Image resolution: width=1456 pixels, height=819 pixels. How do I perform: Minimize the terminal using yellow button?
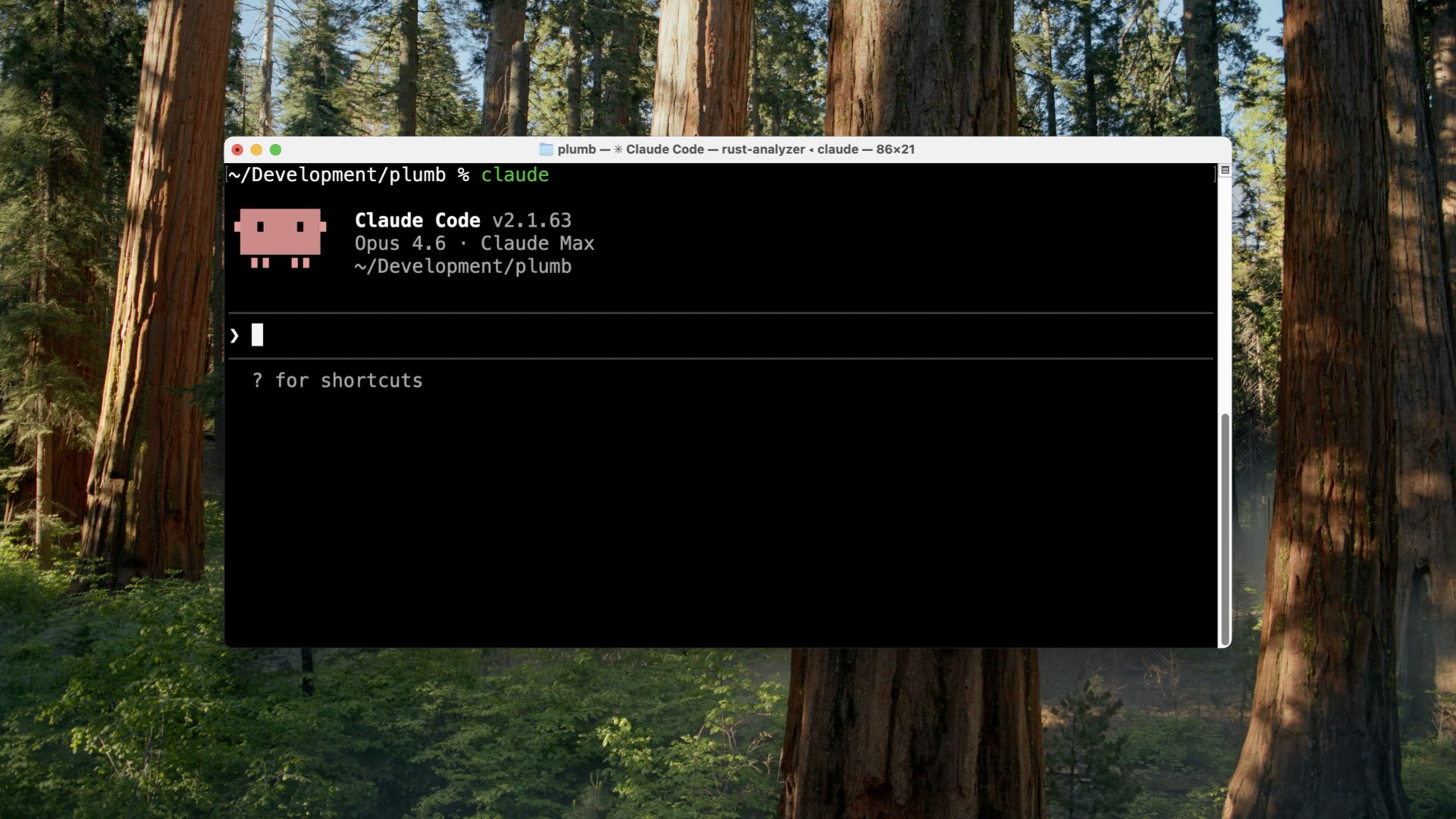click(256, 150)
